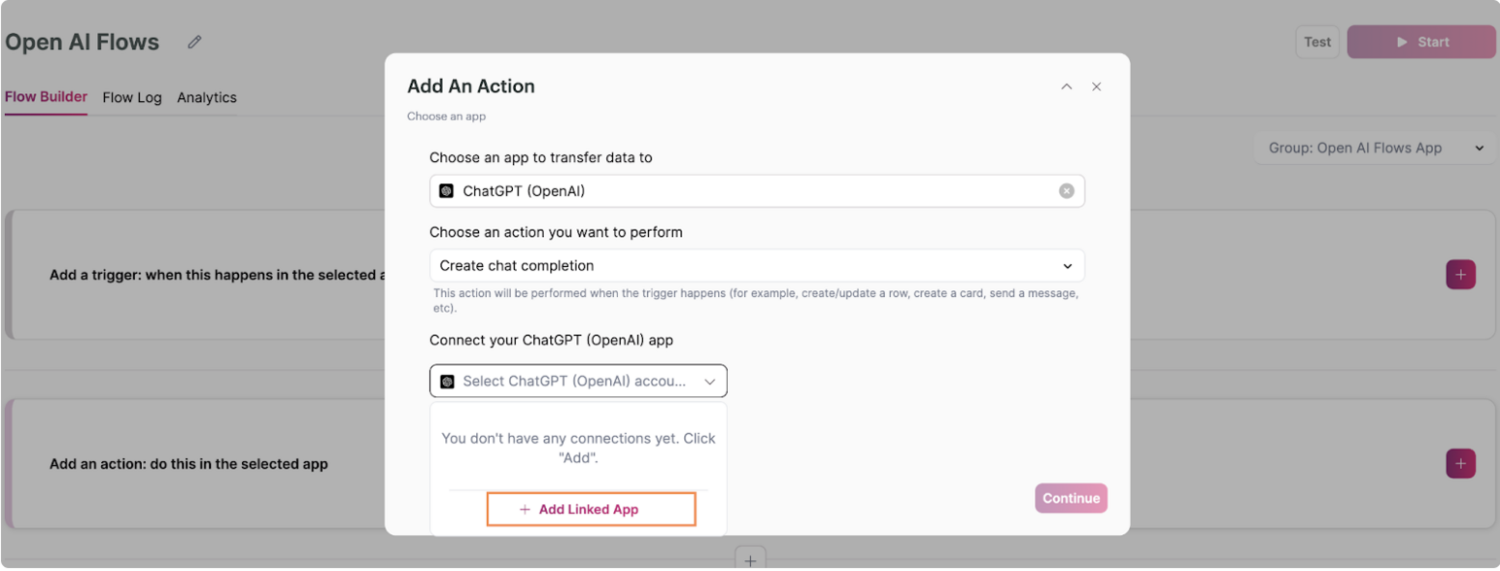Close the Add An Action dialog
Viewport: 1500px width, 571px height.
[x=1096, y=87]
